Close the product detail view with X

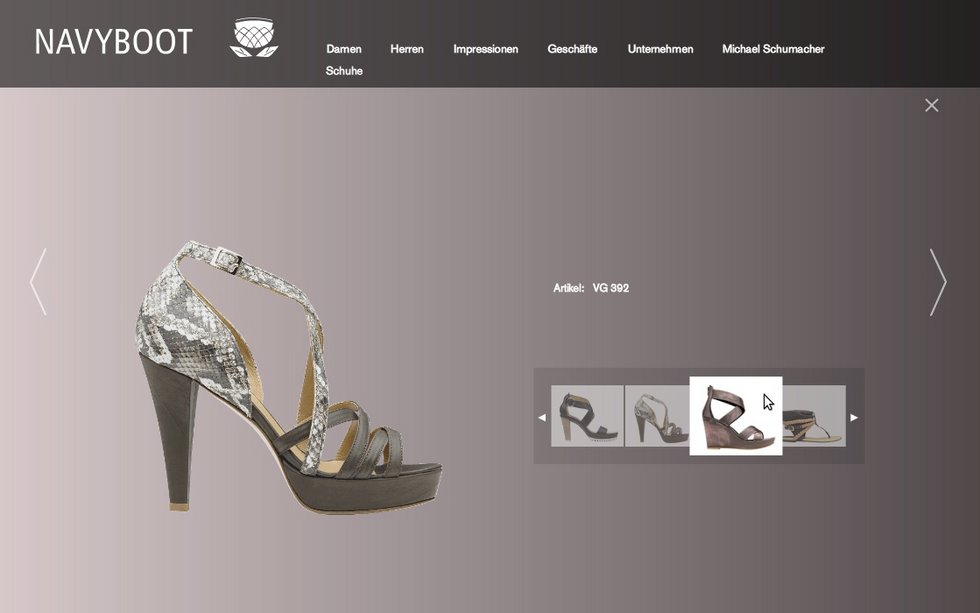coord(931,106)
